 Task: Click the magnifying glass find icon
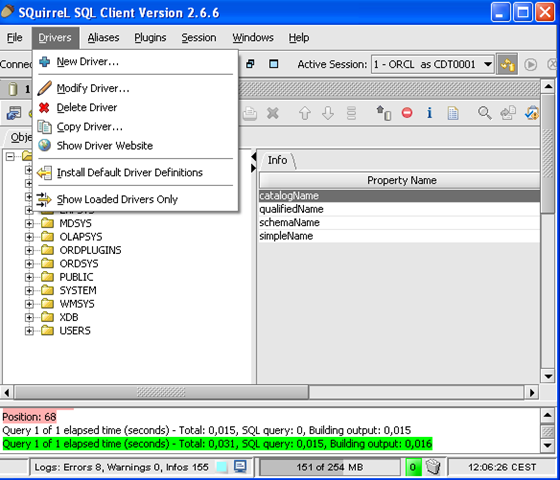[x=484, y=113]
